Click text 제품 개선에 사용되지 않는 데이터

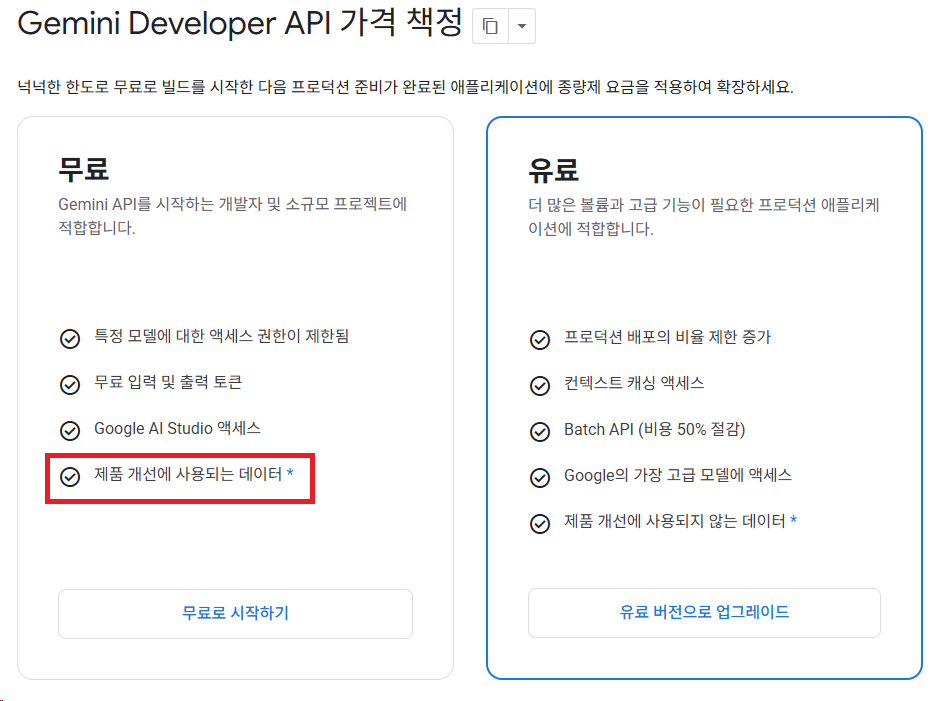pos(675,521)
